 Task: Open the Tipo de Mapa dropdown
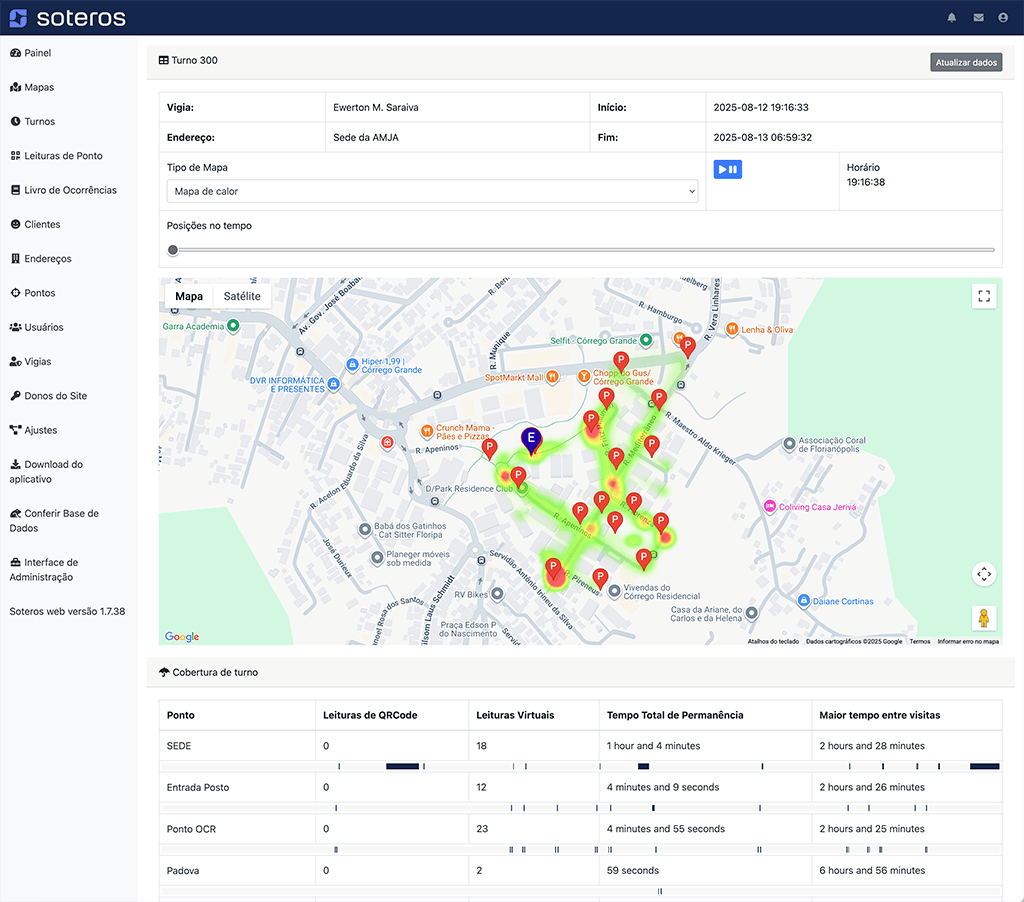(432, 191)
